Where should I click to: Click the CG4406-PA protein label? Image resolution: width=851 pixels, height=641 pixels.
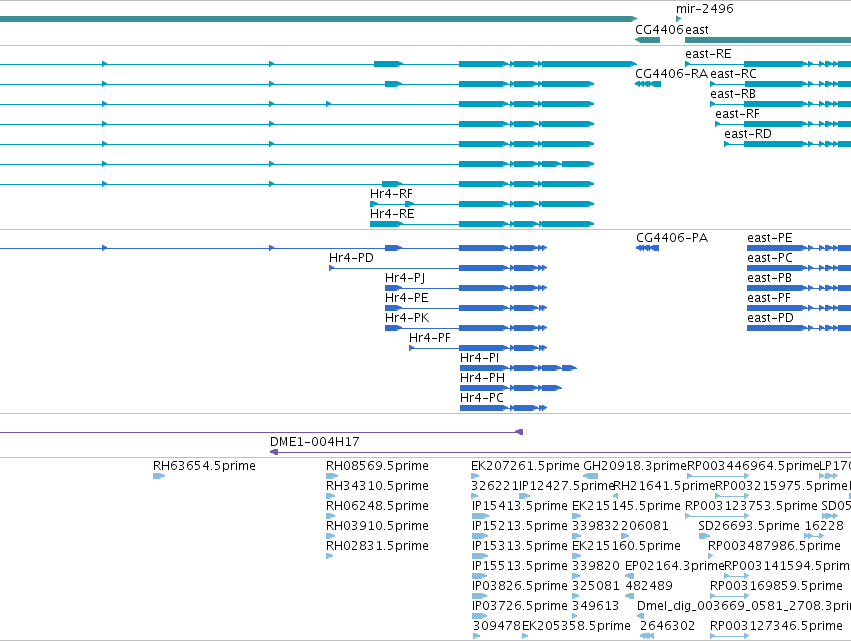tap(672, 238)
